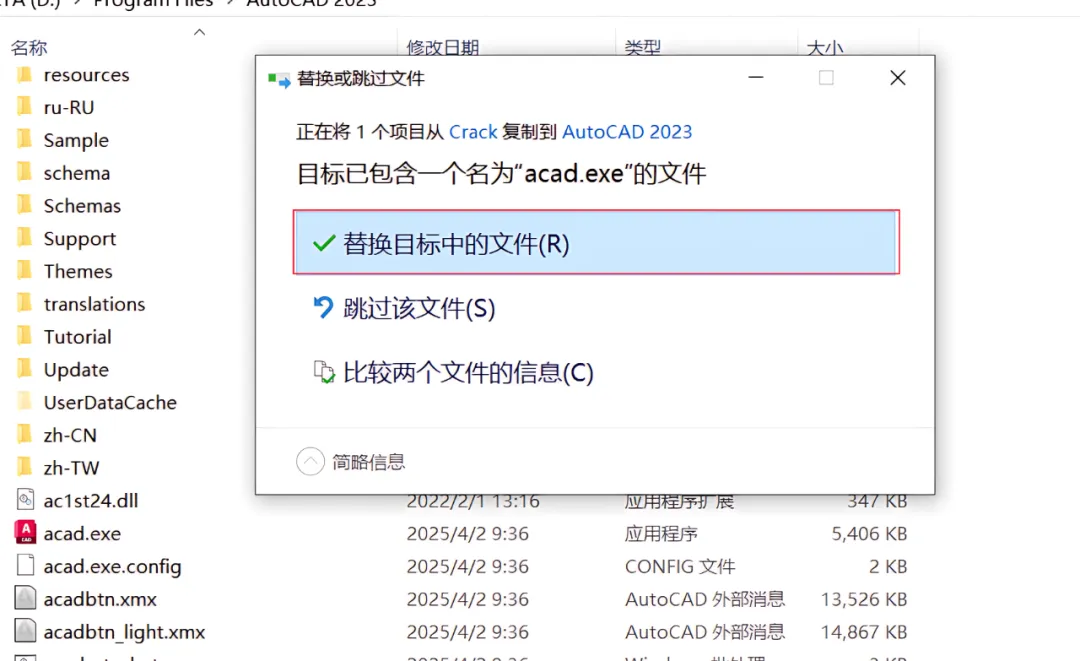The width and height of the screenshot is (1080, 661).
Task: Click the translations folder icon
Action: pos(24,303)
